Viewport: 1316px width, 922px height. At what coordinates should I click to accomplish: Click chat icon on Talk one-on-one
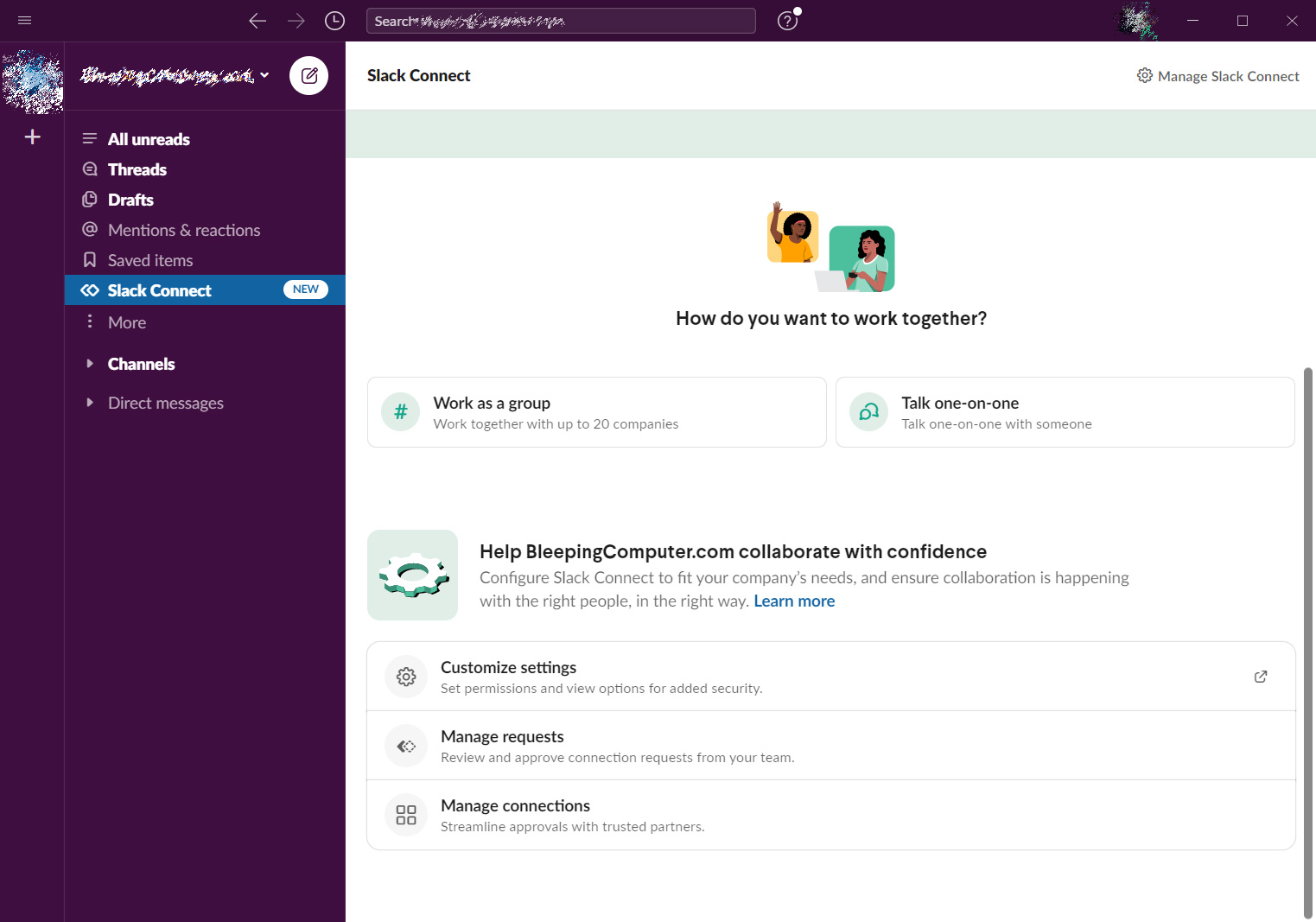pyautogui.click(x=869, y=412)
